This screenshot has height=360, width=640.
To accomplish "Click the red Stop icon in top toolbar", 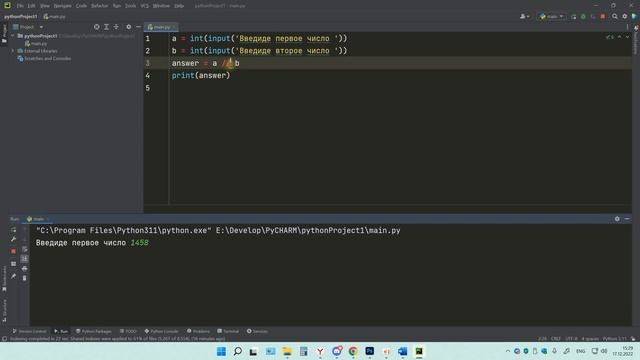I will [603, 17].
